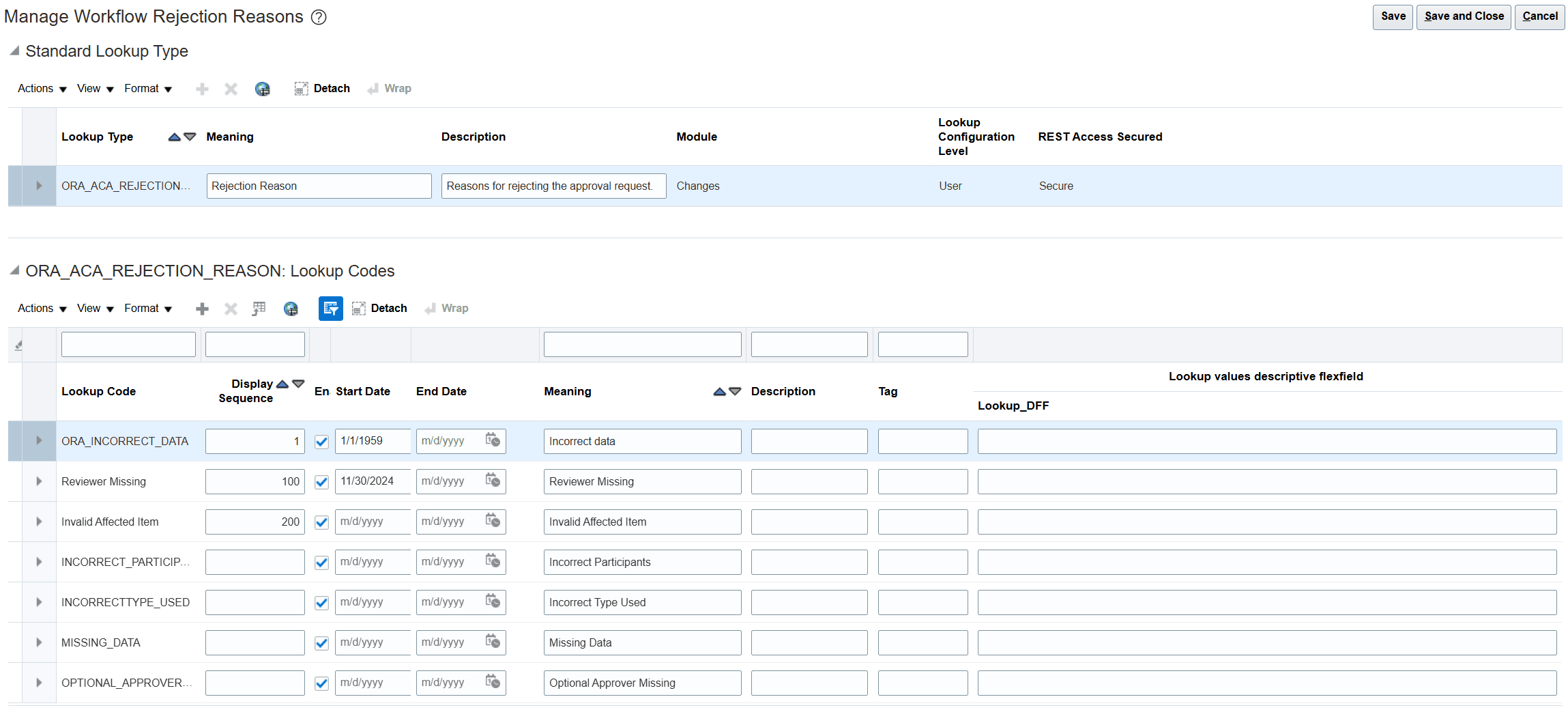Sort Display Sequence column ascending
Viewport: 1568px width, 710px height.
[x=282, y=384]
